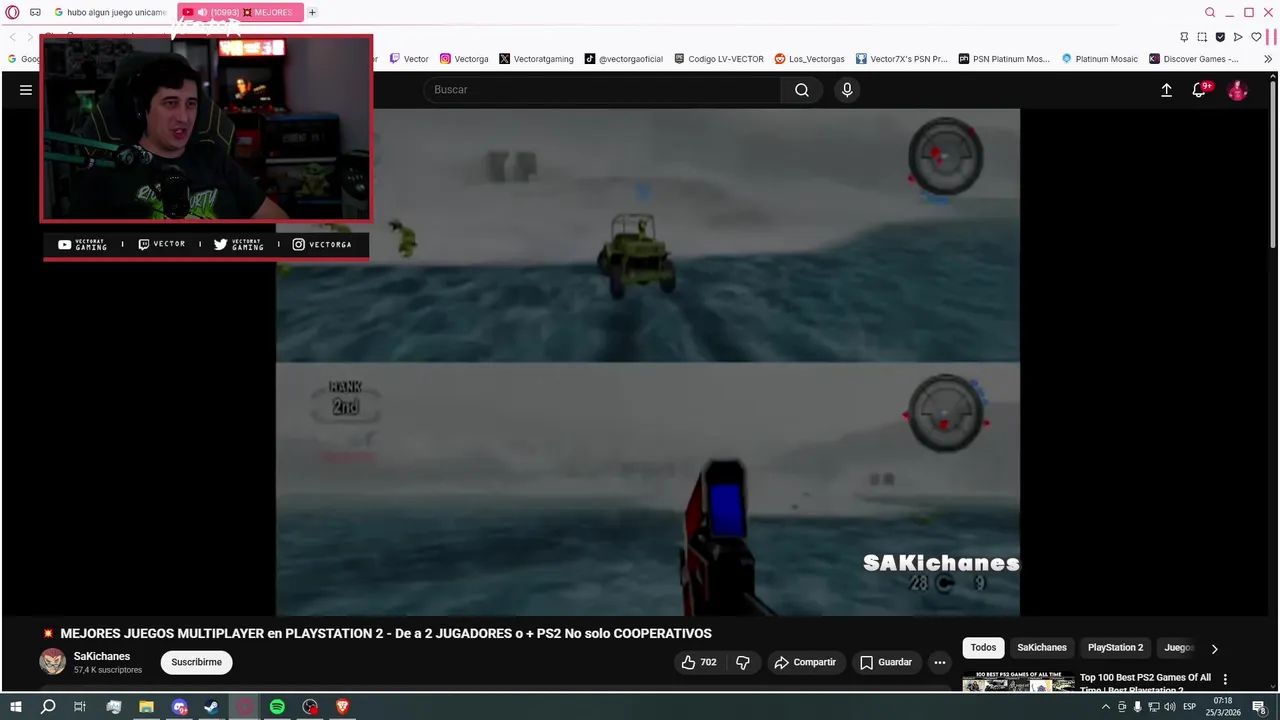Open the Opera menu logo
The width and height of the screenshot is (1280, 720).
pos(12,12)
